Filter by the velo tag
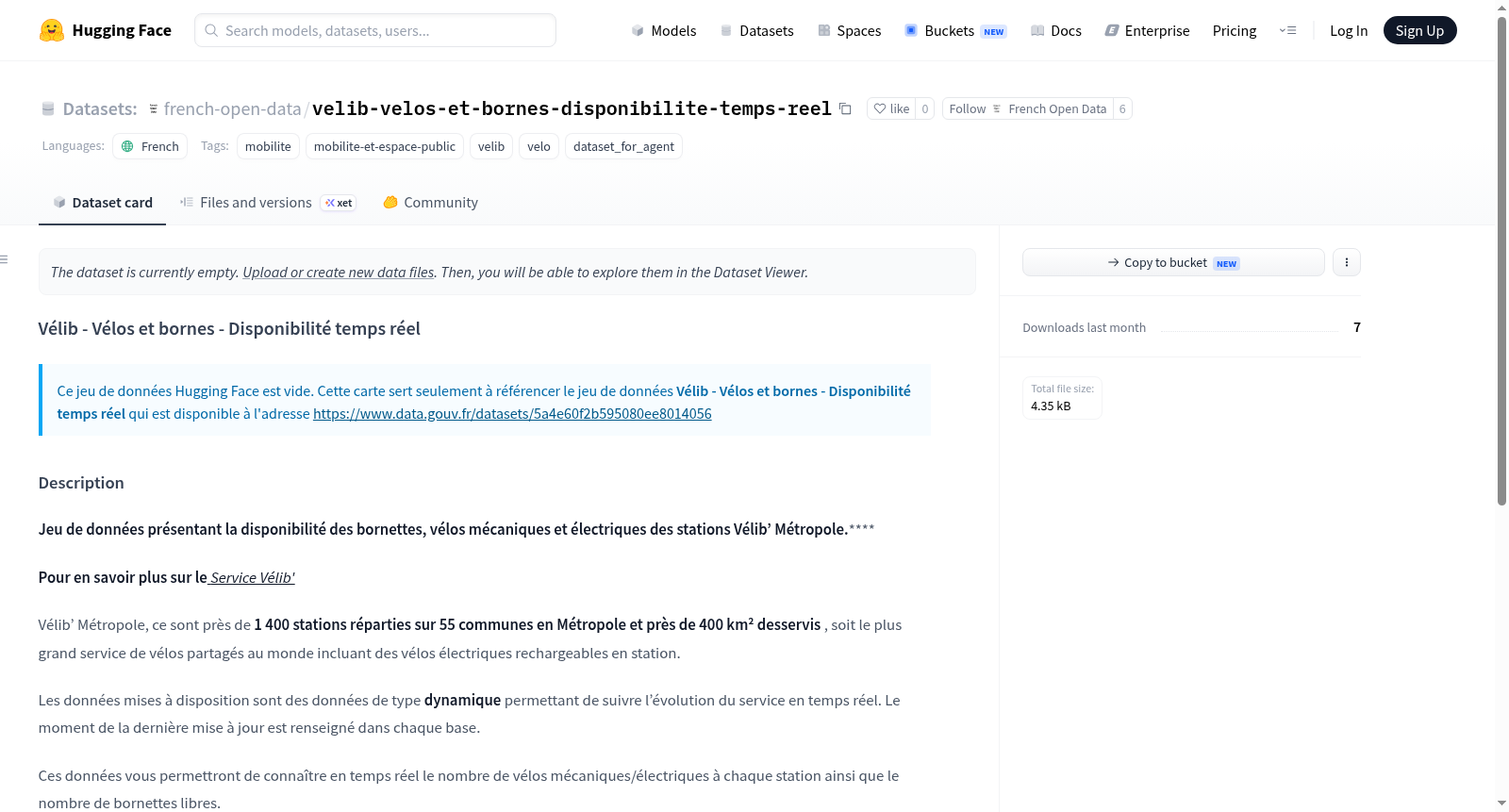The image size is (1509, 812). 539,146
